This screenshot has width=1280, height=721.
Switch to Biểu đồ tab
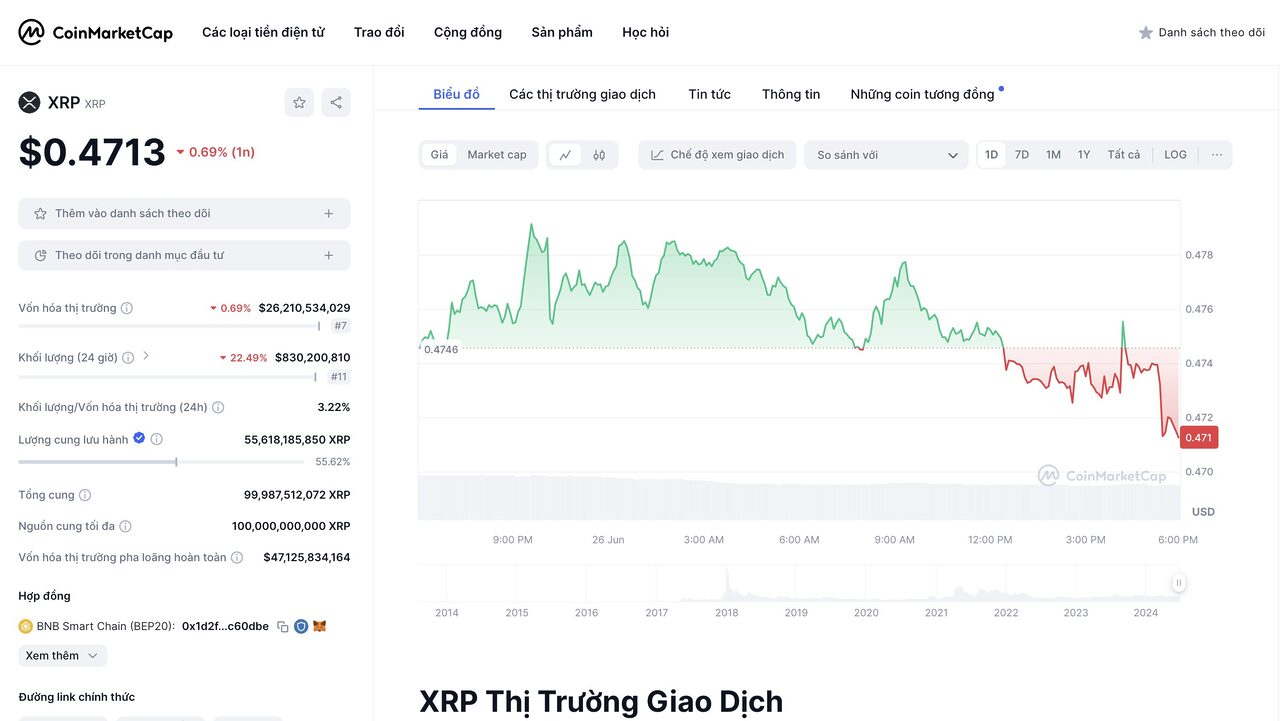[457, 94]
